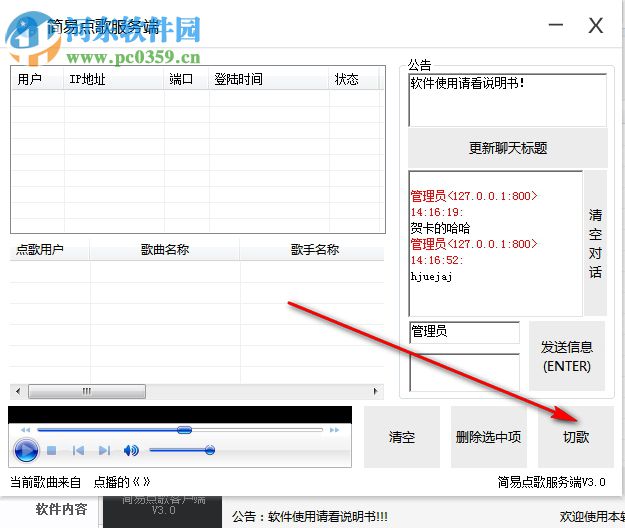Click the volume slider knob
Image resolution: width=625 pixels, height=528 pixels.
[x=210, y=450]
